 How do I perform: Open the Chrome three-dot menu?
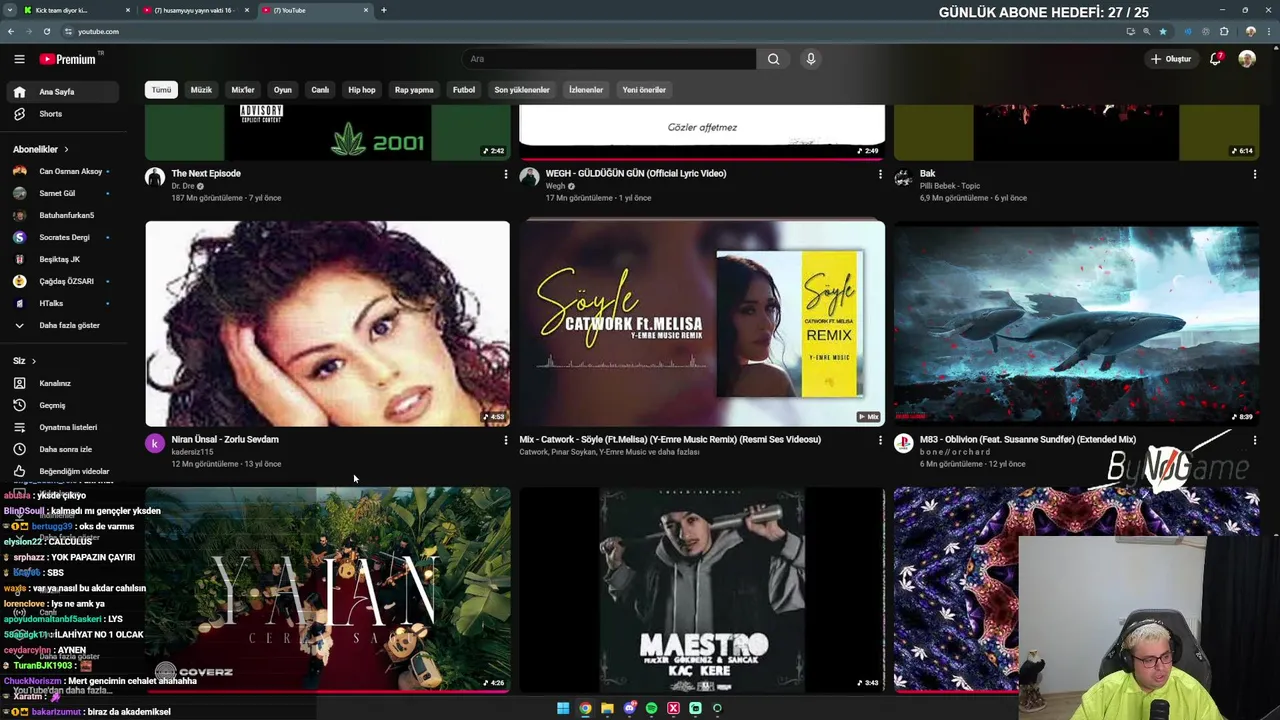pos(1268,31)
